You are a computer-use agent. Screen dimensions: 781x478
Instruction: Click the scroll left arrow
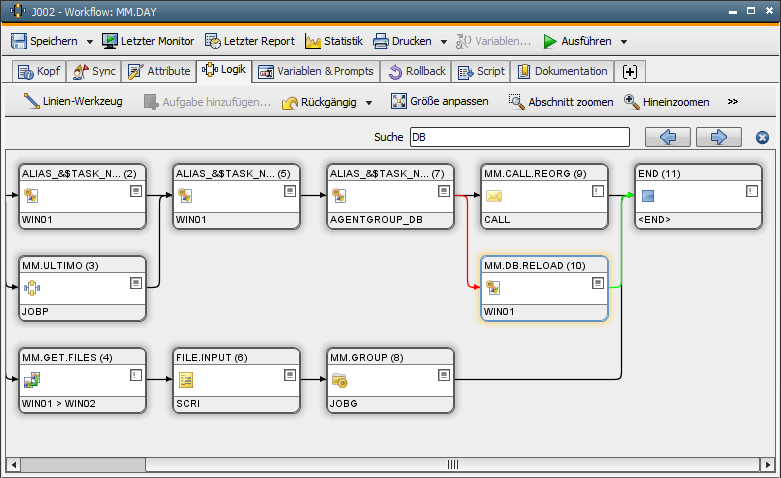pyautogui.click(x=14, y=465)
